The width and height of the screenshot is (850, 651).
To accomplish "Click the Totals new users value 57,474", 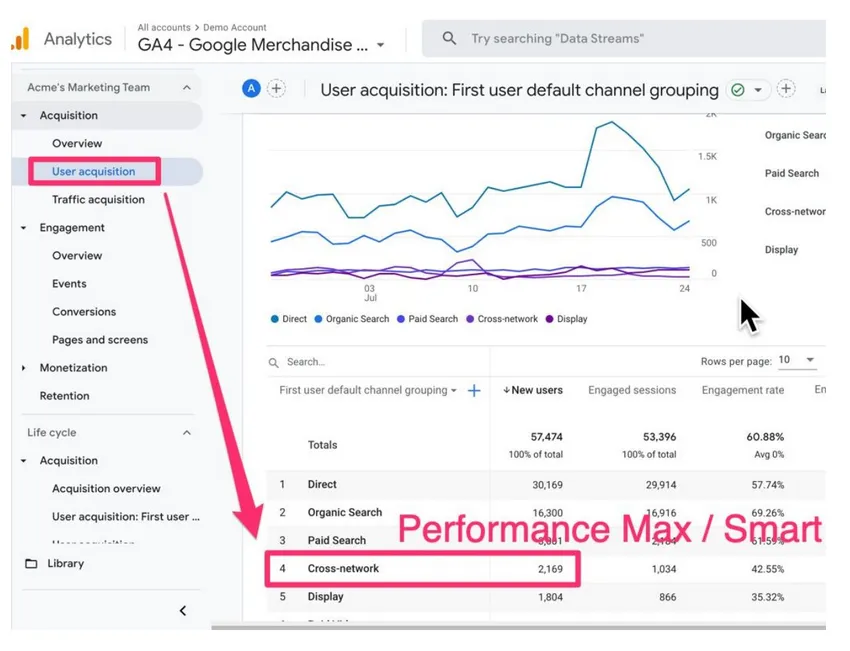I will (546, 437).
